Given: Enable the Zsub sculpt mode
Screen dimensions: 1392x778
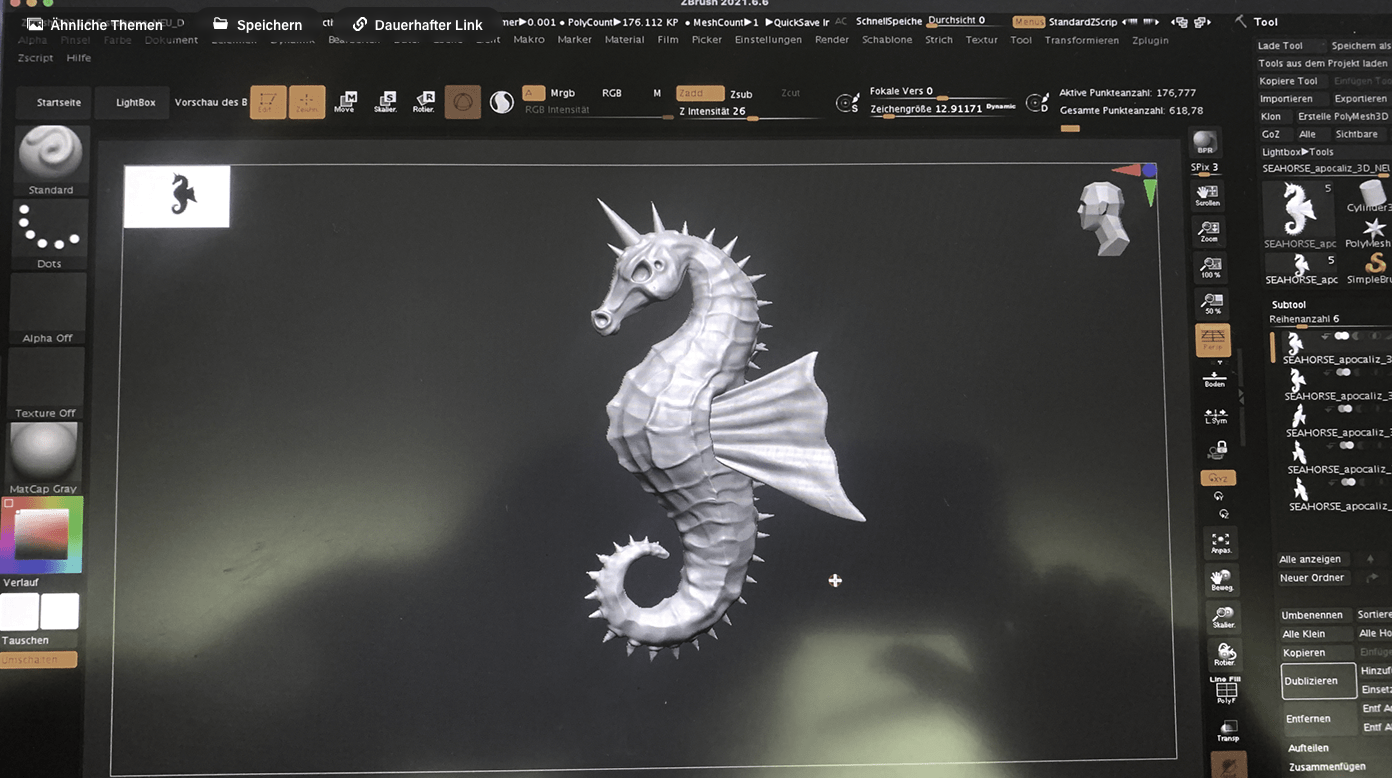Looking at the screenshot, I should [741, 94].
